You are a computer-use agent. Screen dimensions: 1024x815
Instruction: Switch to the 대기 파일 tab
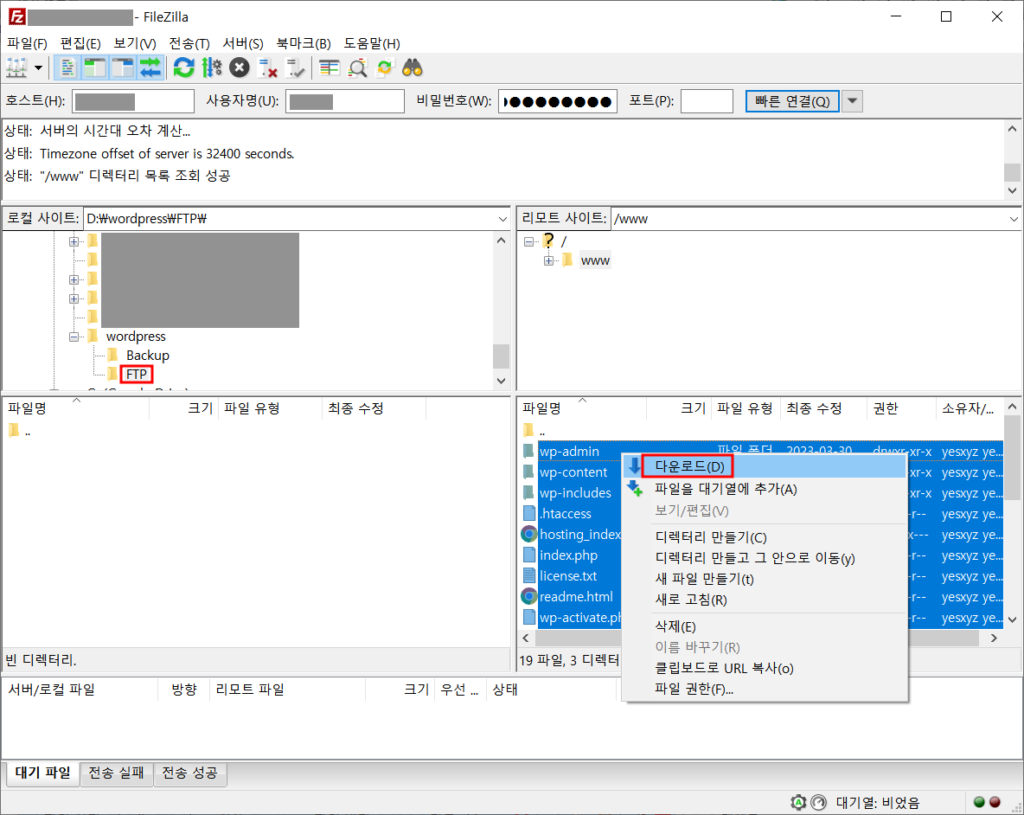(x=42, y=773)
